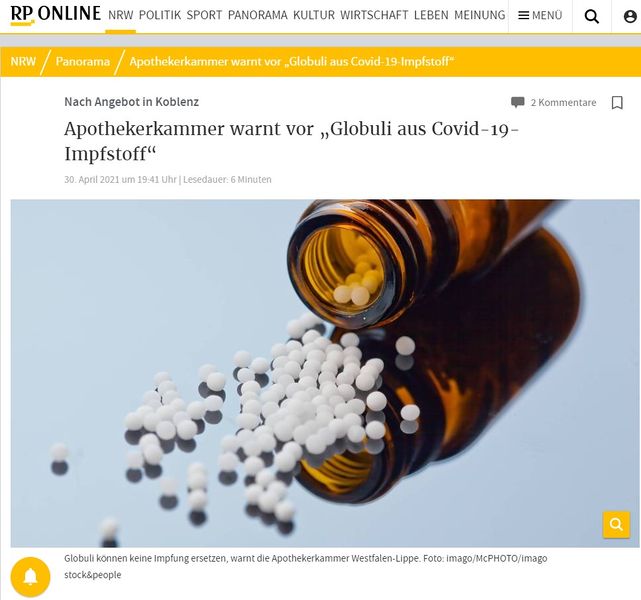Go to the PANORAMA section

(x=258, y=16)
